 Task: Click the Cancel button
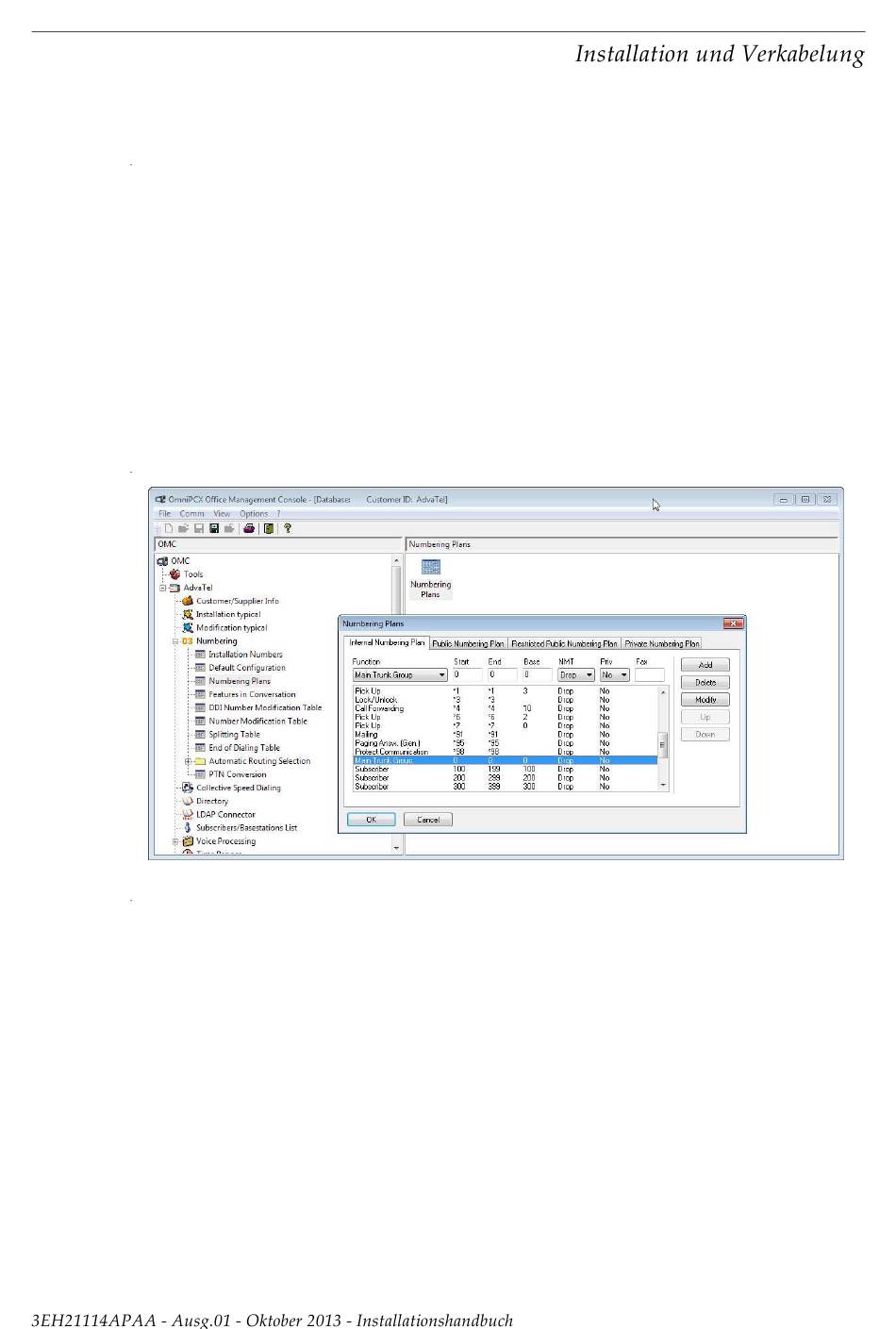[x=428, y=820]
